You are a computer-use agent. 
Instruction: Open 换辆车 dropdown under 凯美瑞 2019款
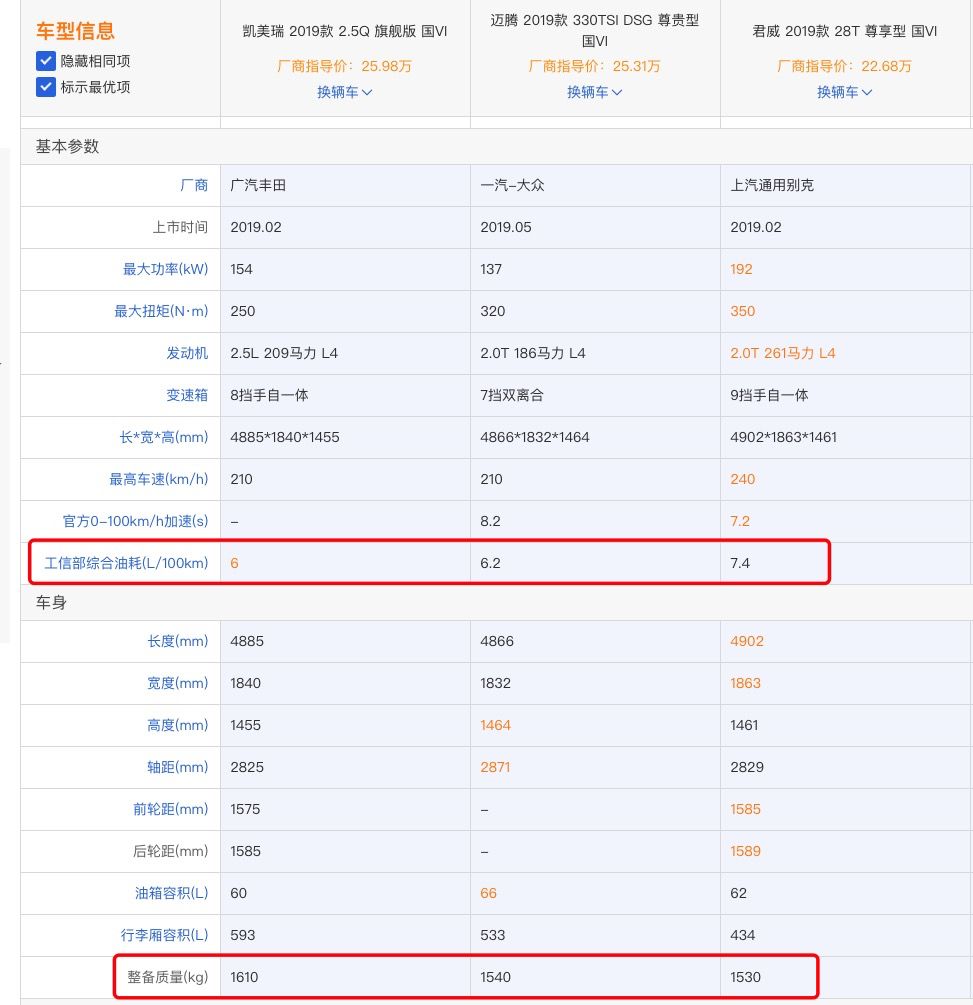[345, 92]
